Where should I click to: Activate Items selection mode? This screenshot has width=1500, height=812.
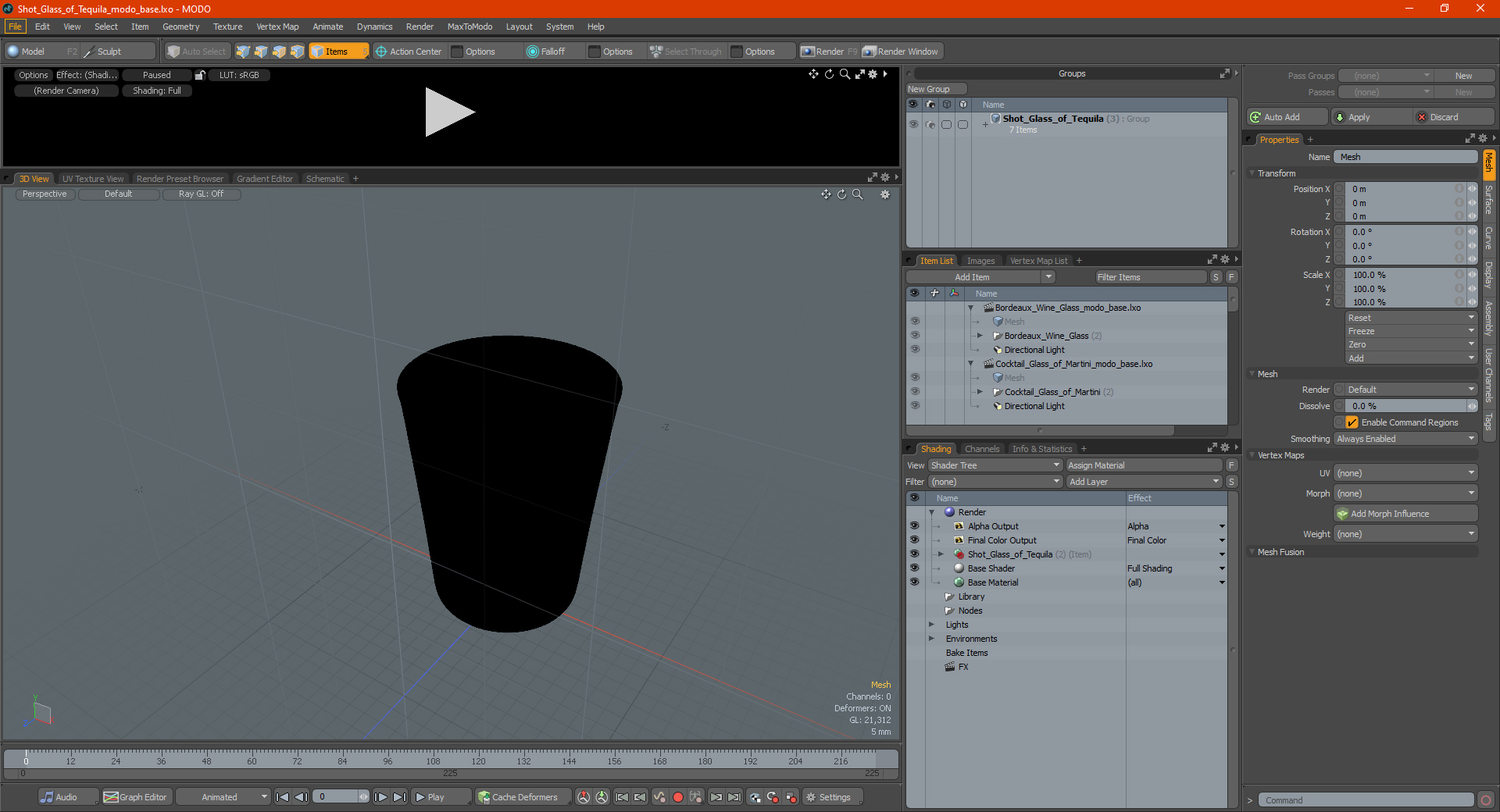[x=338, y=52]
